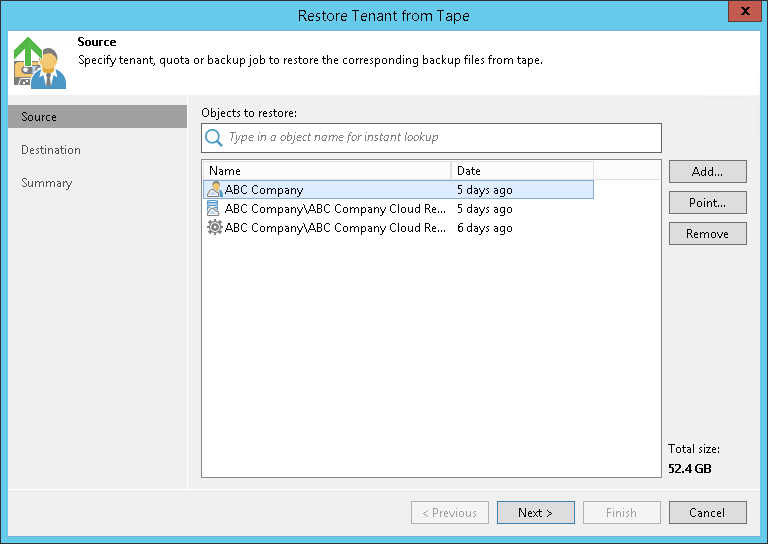Select the Source wizard step
The height and width of the screenshot is (544, 768).
[x=40, y=117]
